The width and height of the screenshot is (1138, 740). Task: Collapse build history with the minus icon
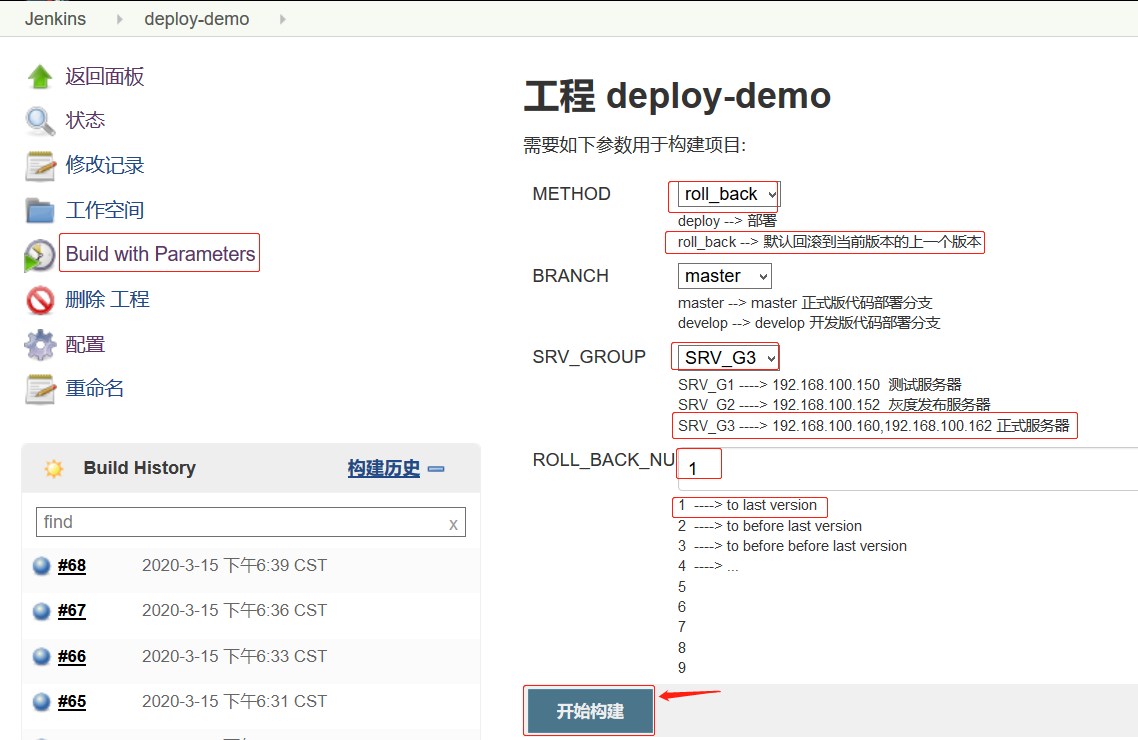click(436, 469)
